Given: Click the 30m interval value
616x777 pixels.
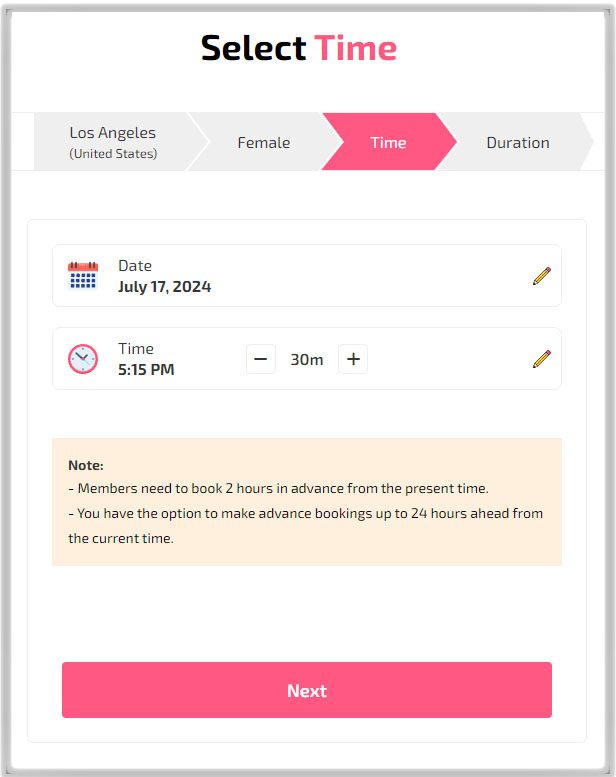Looking at the screenshot, I should tap(307, 359).
